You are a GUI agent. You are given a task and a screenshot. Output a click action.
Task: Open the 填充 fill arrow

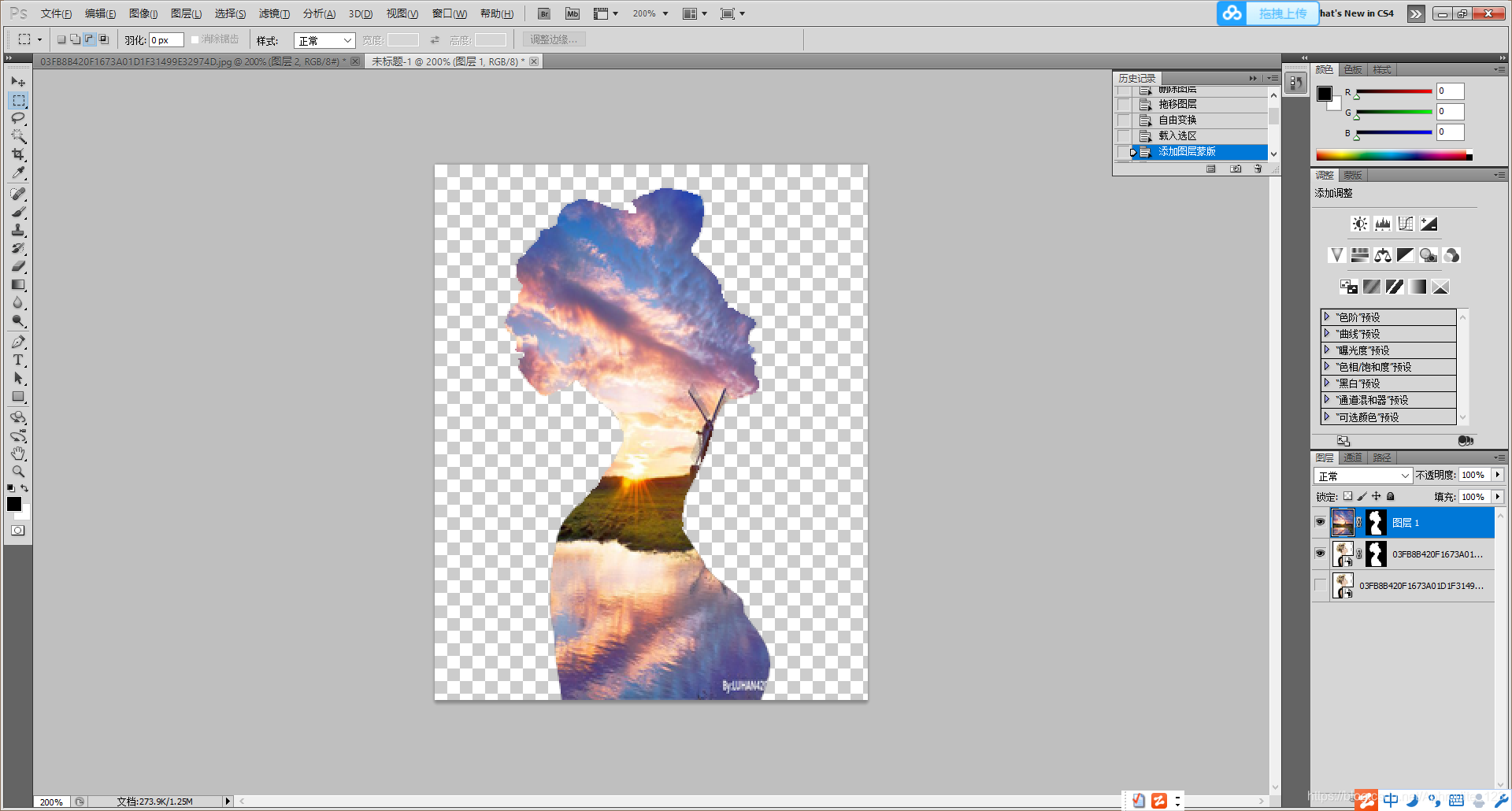[1497, 497]
